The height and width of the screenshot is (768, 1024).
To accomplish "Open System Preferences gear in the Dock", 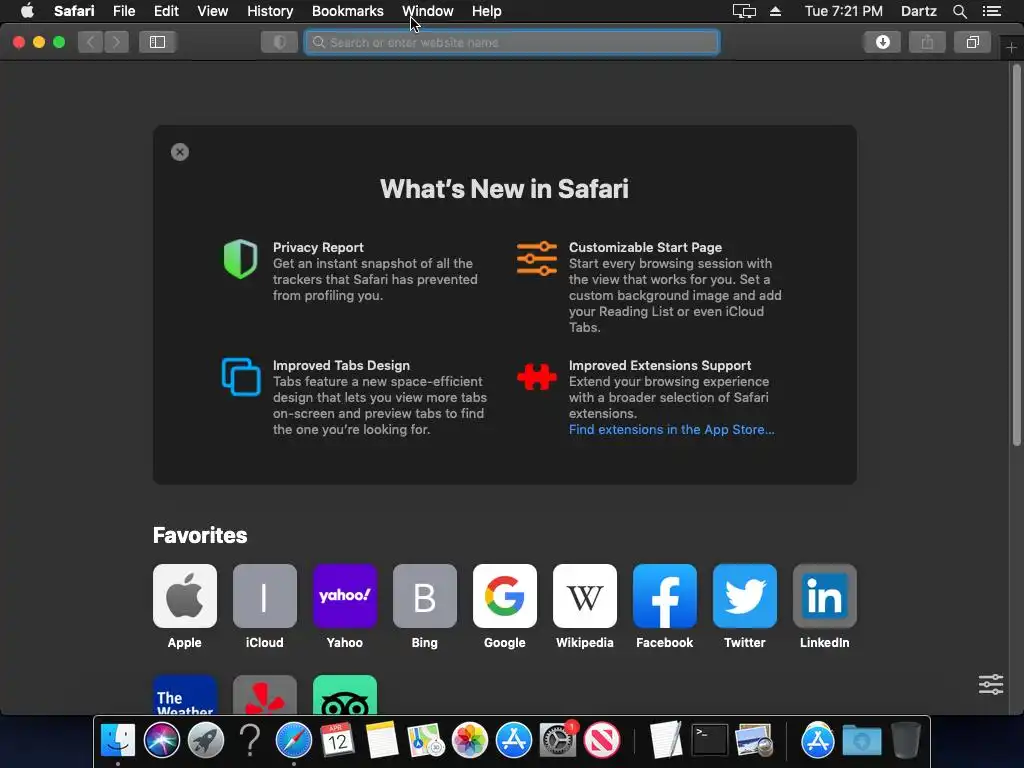I will pyautogui.click(x=557, y=740).
